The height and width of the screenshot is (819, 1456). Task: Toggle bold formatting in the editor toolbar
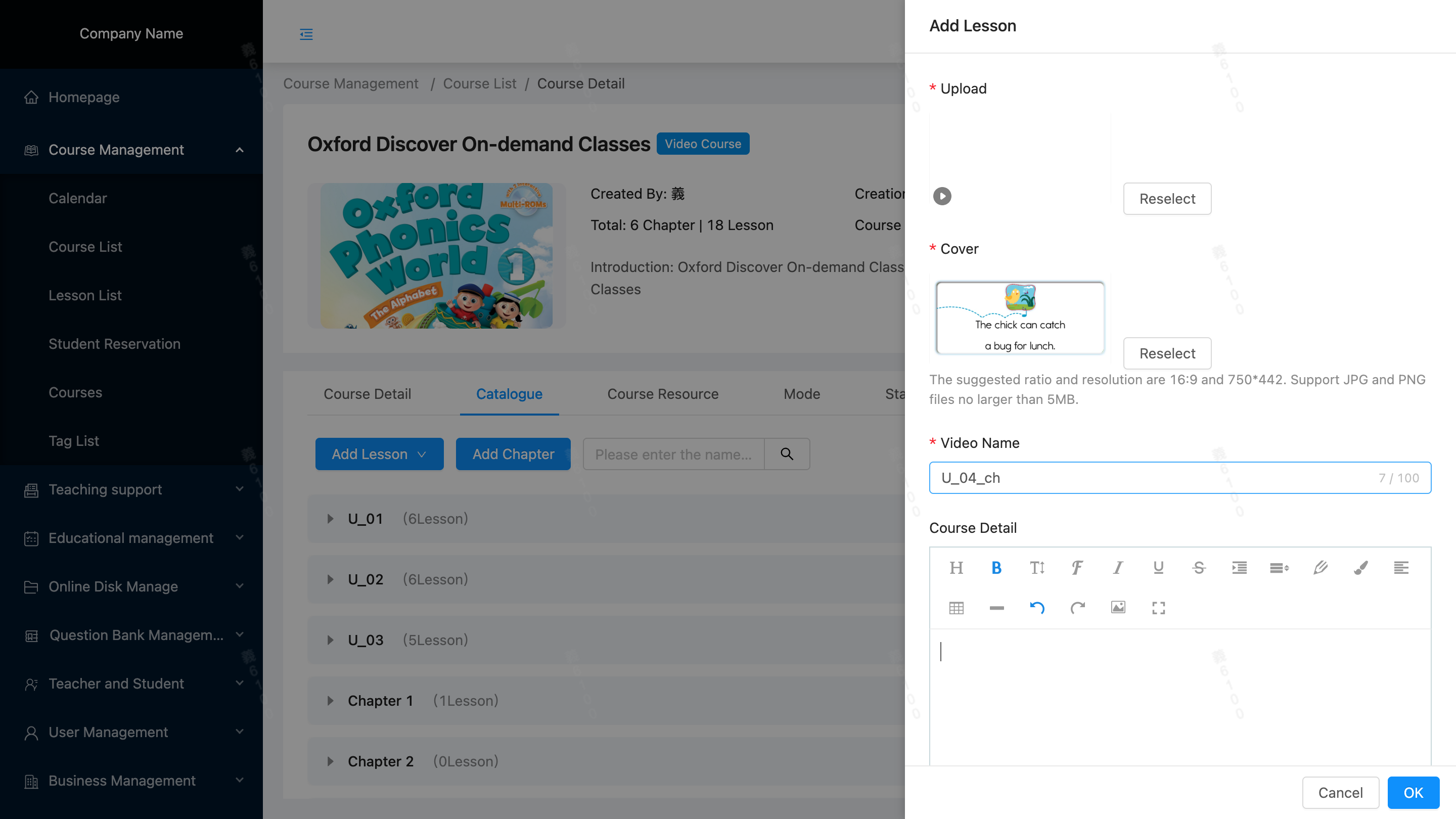tap(996, 567)
